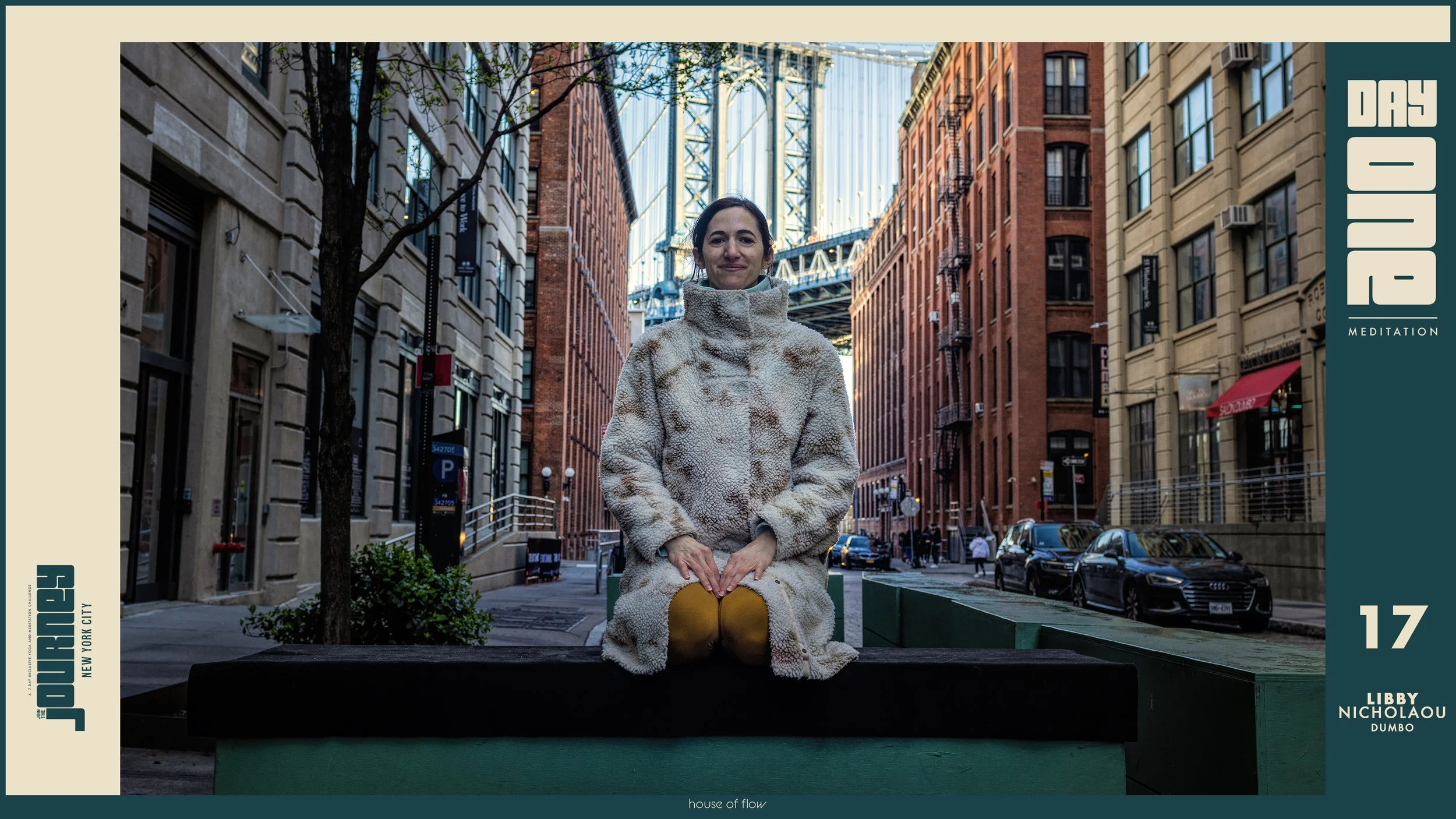Screen dimensions: 1456x819
Task: Click the NEW YORK CITY vertical text
Action: [x=88, y=640]
